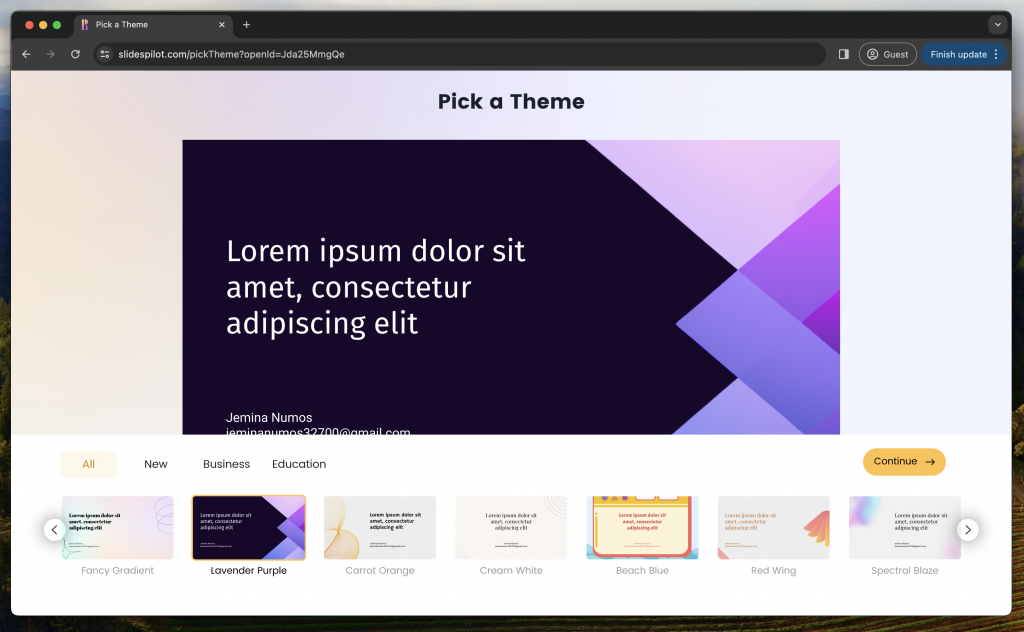Open the three-dot menu in Finish update

tap(996, 54)
